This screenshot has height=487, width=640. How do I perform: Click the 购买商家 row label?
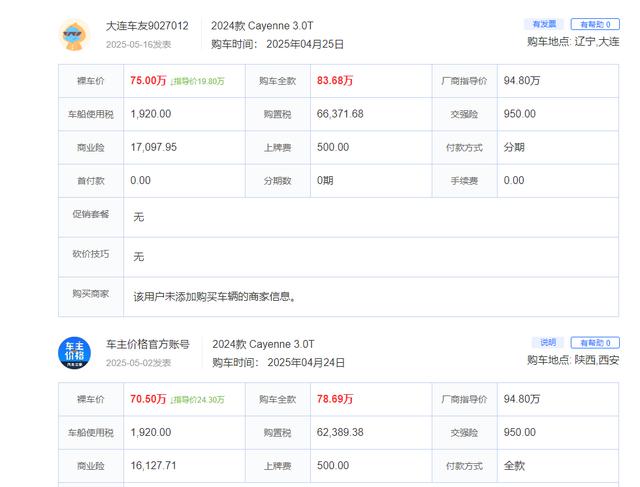point(91,294)
